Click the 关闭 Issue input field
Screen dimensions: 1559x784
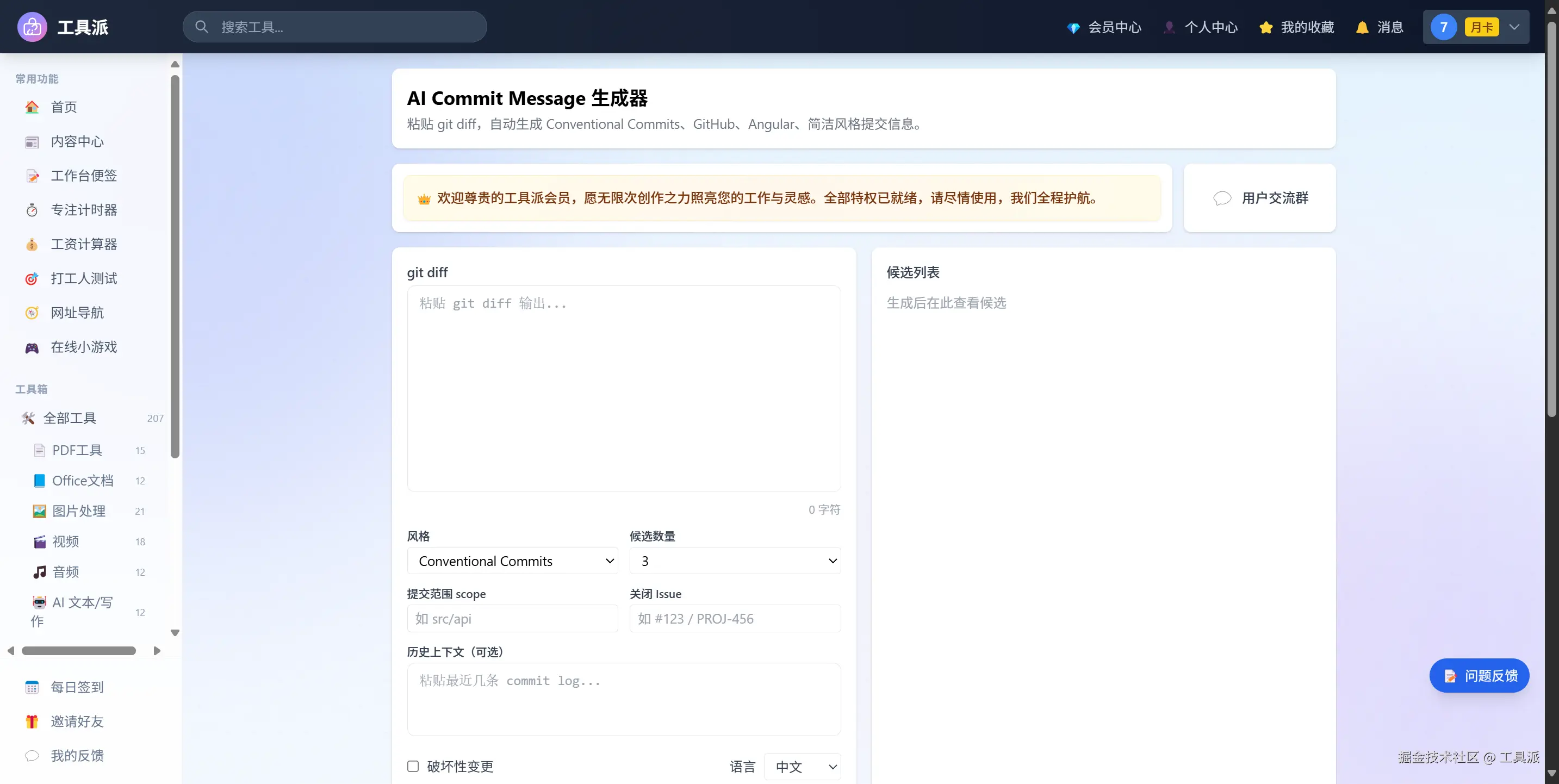coord(735,619)
